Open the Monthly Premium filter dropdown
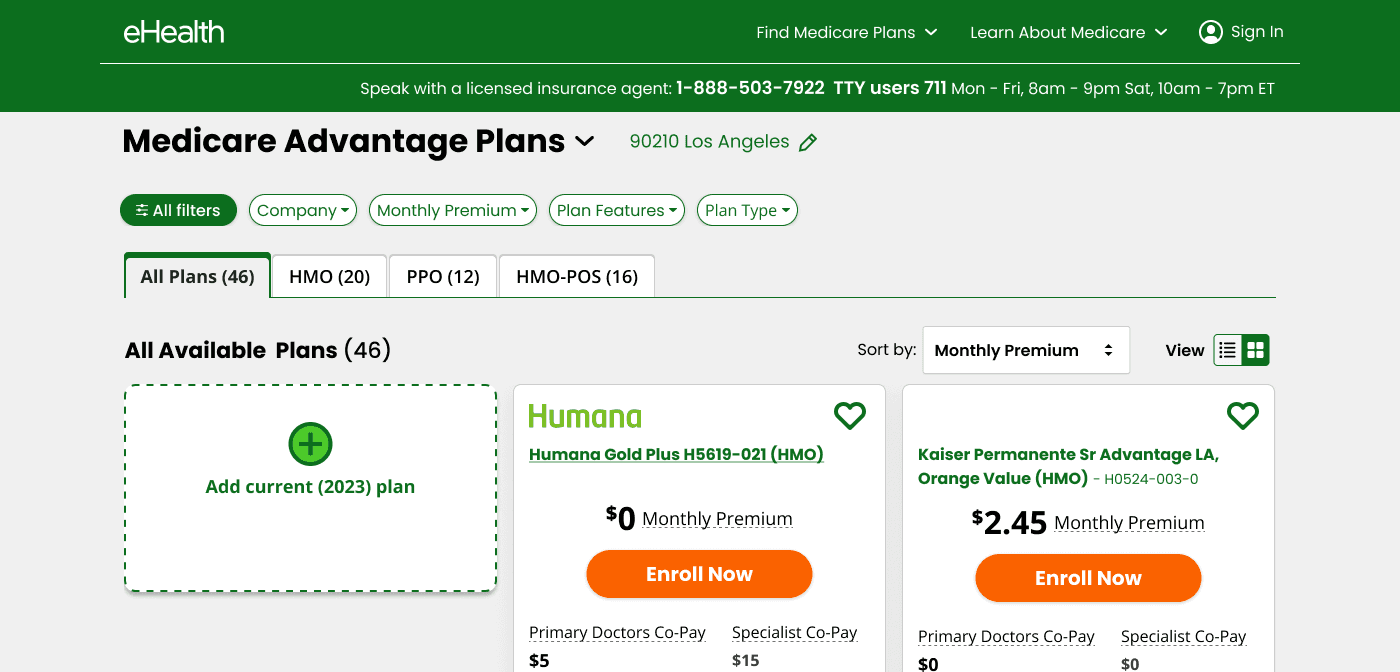This screenshot has height=672, width=1400. (x=453, y=210)
